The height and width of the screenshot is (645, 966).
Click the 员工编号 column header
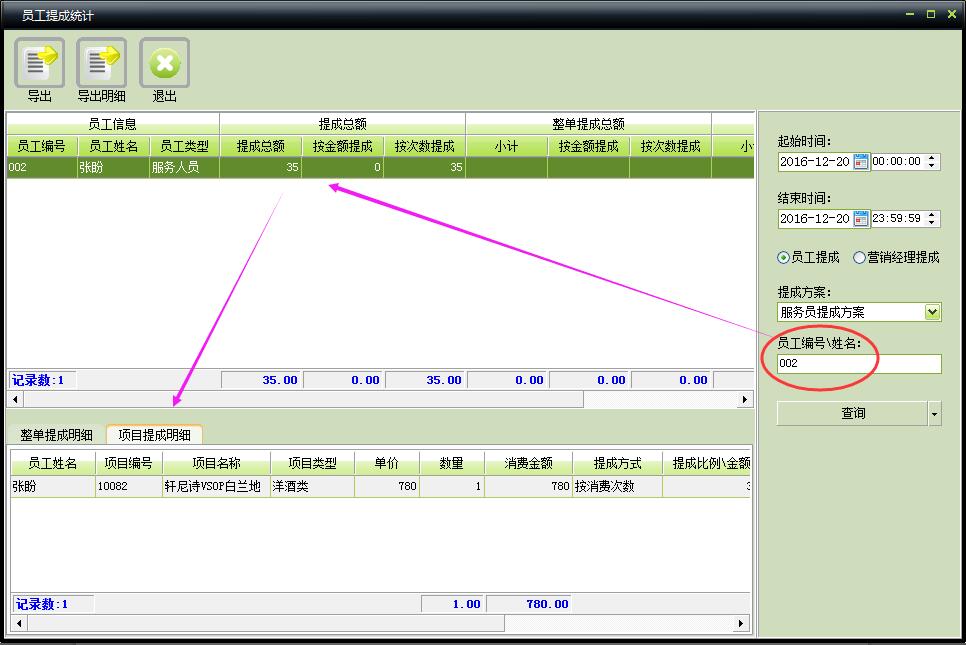(x=42, y=147)
